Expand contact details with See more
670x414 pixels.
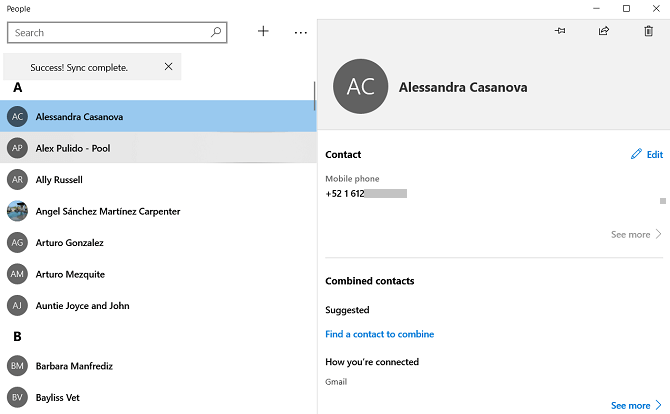tap(636, 234)
